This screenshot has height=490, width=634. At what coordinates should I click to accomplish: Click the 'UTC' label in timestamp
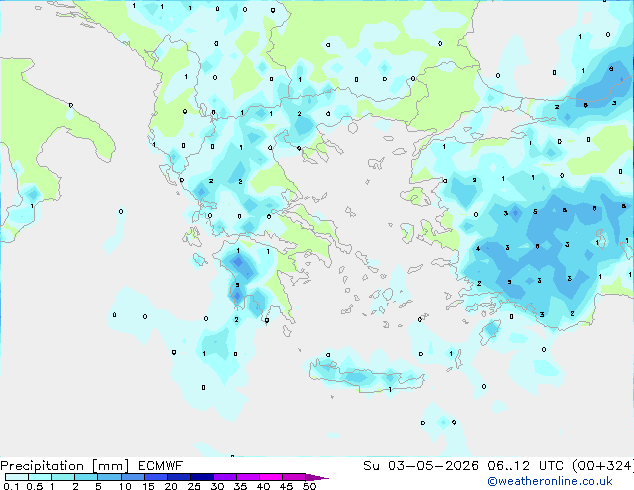pyautogui.click(x=551, y=466)
